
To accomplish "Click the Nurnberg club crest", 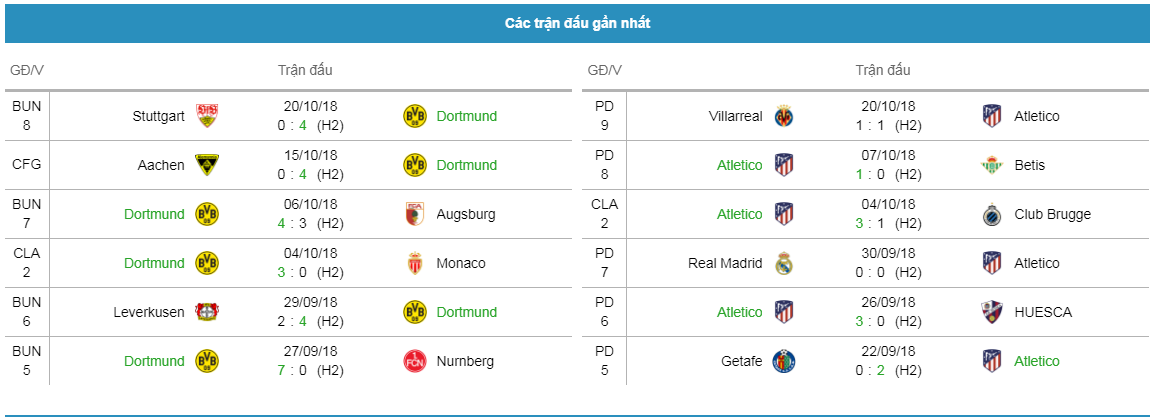I will click(x=415, y=361).
